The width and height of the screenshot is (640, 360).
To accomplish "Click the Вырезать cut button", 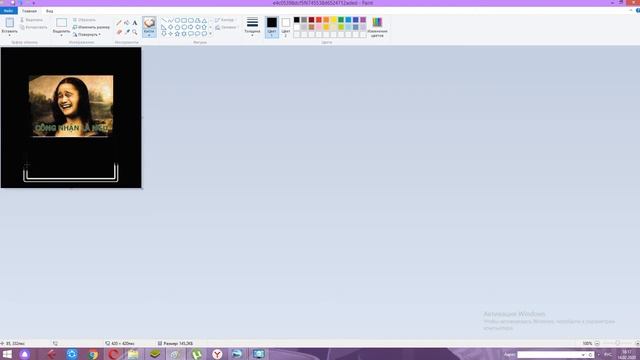I will [x=31, y=20].
